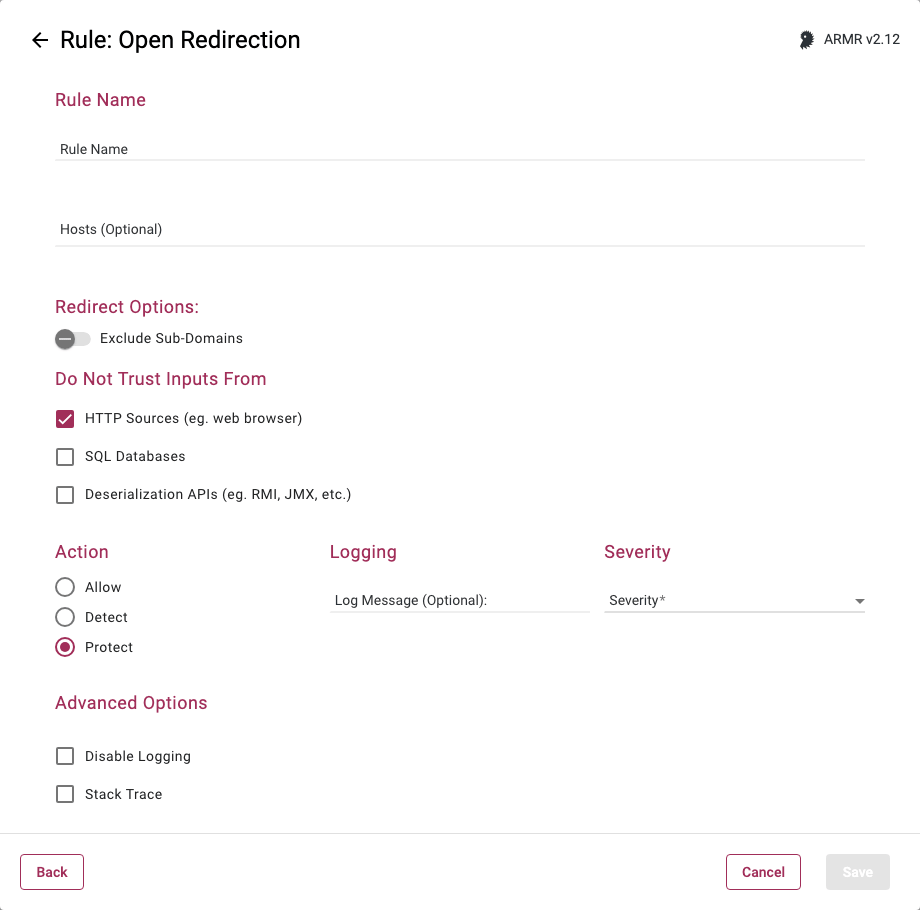920x910 pixels.
Task: Click the Log Message input field
Action: point(459,600)
